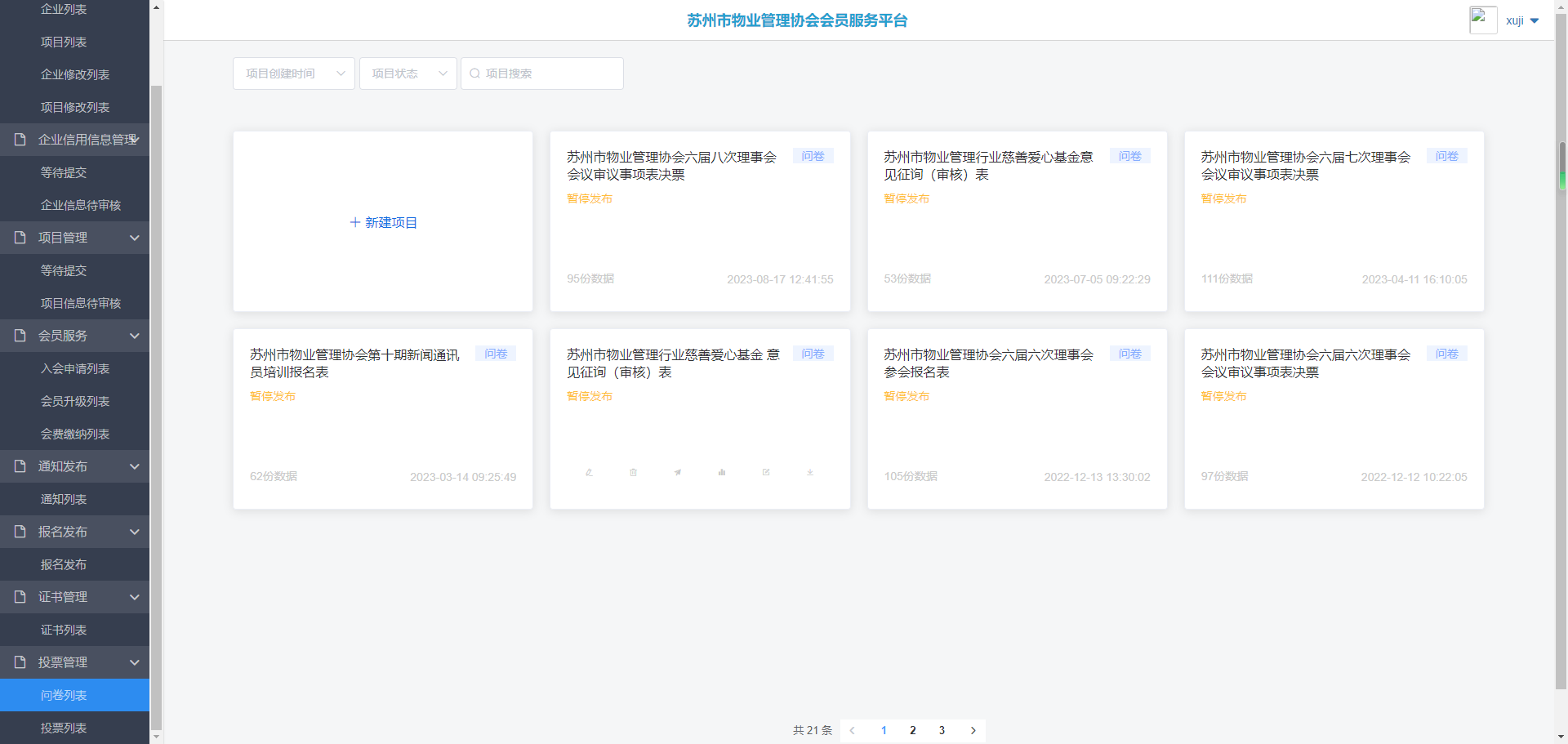
Task: Click the 新建项目 button
Action: pyautogui.click(x=383, y=222)
